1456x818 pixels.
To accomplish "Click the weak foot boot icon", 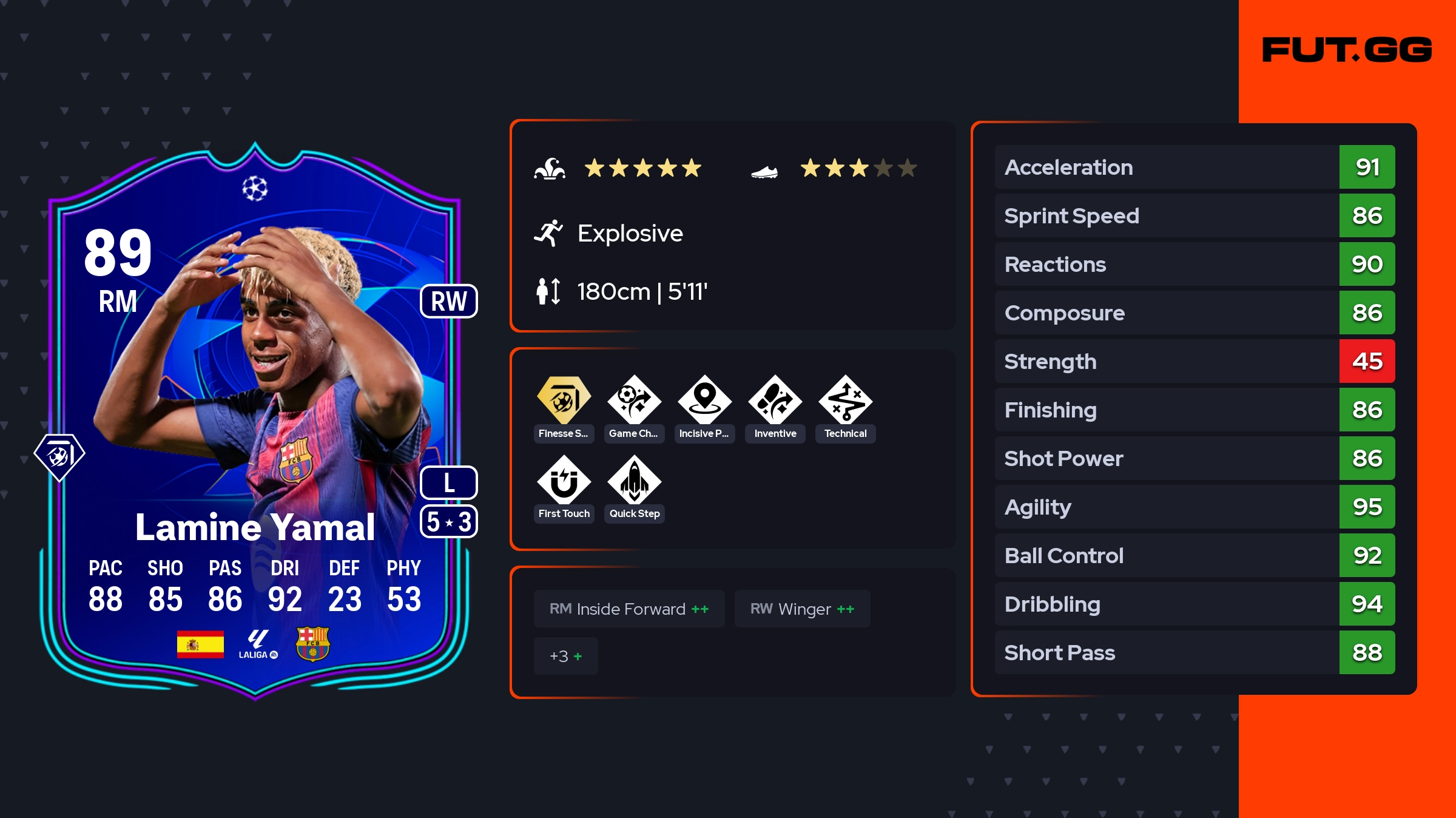I will (x=764, y=172).
